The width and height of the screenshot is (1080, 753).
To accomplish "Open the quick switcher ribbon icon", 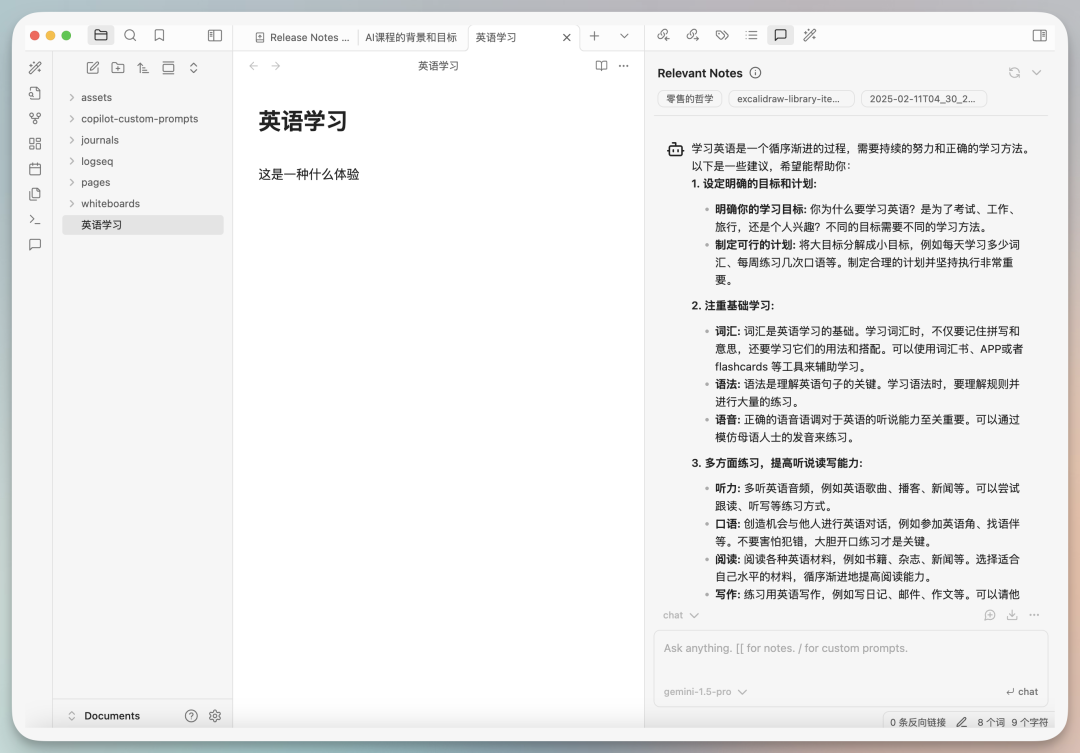I will (x=35, y=93).
